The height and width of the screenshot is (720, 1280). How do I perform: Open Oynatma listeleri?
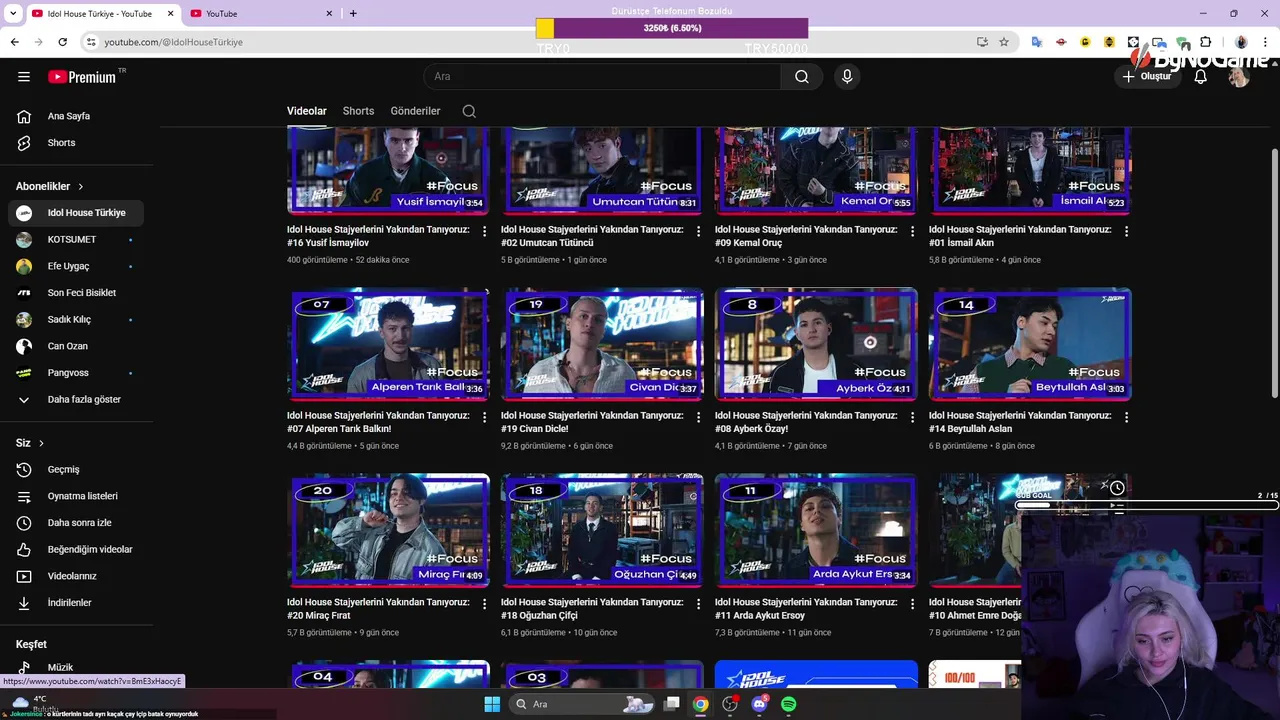tap(76, 496)
